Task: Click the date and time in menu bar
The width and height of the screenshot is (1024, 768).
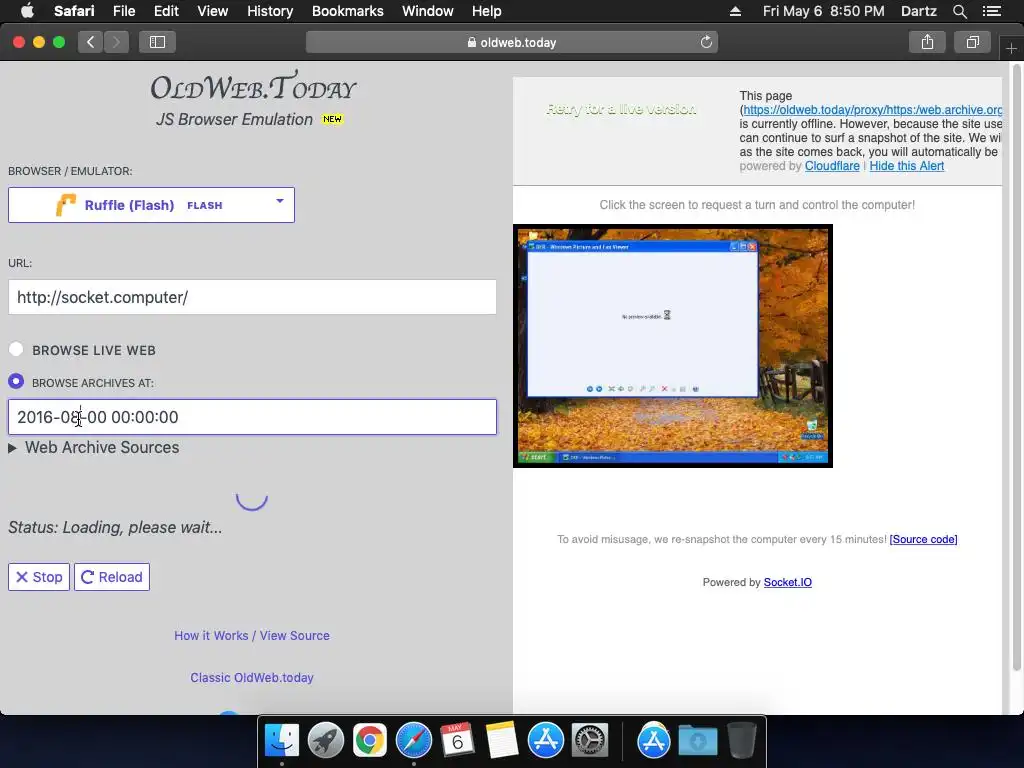Action: (x=824, y=11)
